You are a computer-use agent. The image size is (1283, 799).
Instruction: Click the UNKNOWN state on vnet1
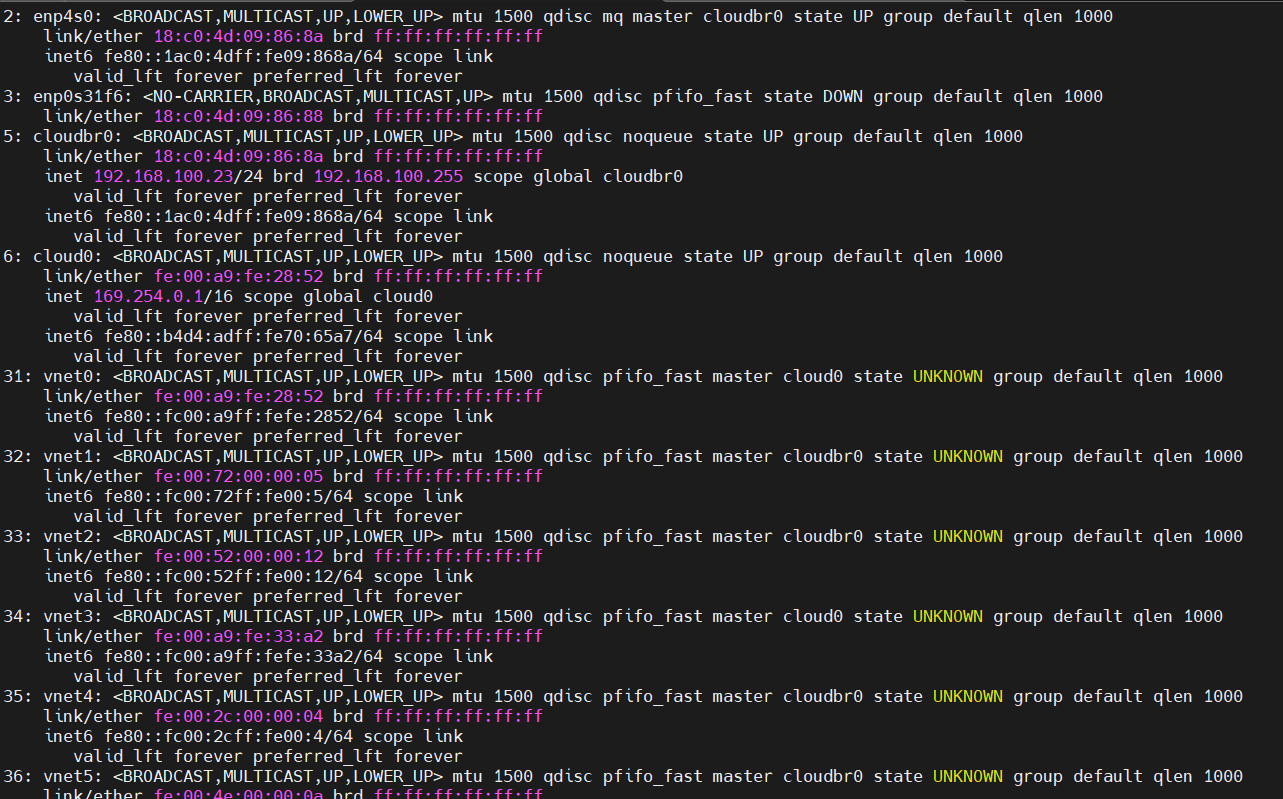click(x=966, y=456)
